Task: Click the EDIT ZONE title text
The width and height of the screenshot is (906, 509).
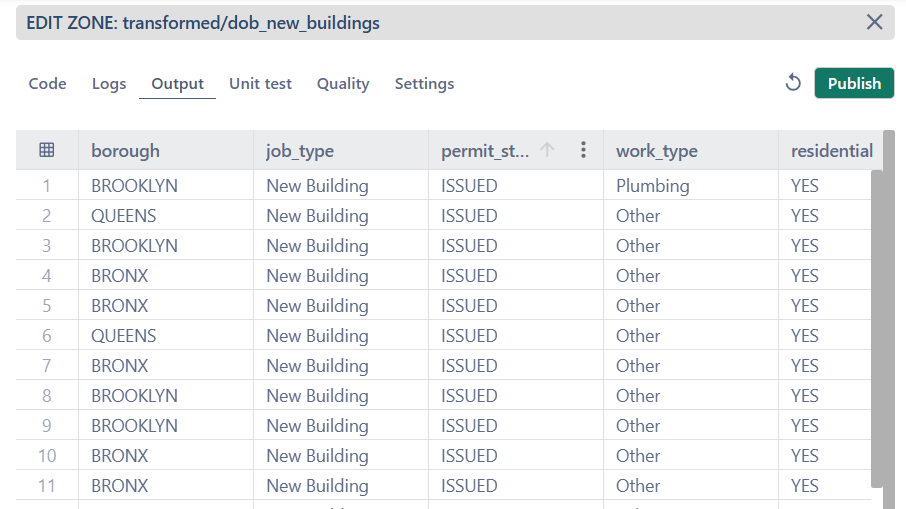Action: click(203, 23)
